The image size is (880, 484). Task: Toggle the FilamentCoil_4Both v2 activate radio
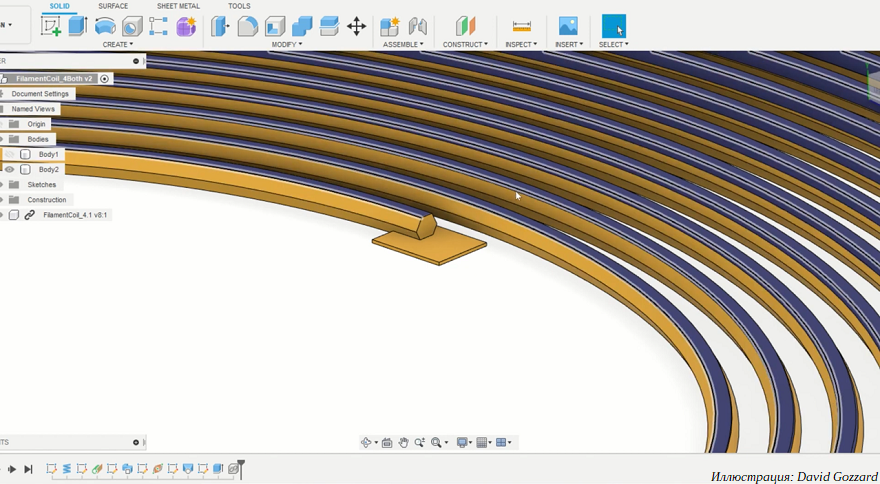tap(104, 79)
